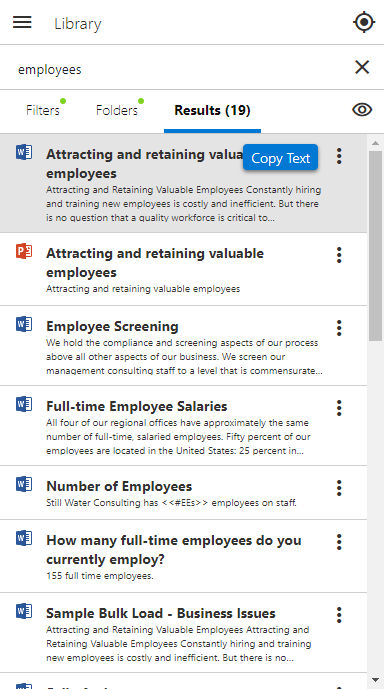
Task: Open the Folders tab
Action: [x=117, y=110]
